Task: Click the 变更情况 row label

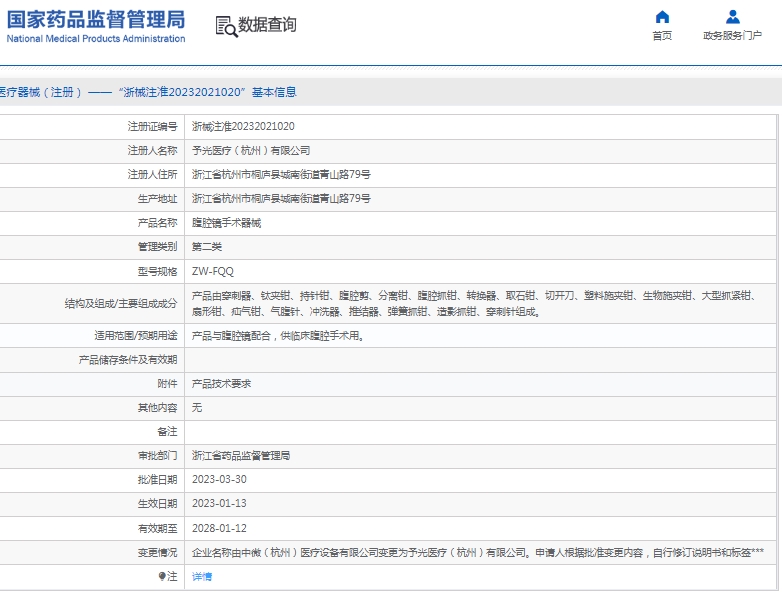Action: coord(158,553)
